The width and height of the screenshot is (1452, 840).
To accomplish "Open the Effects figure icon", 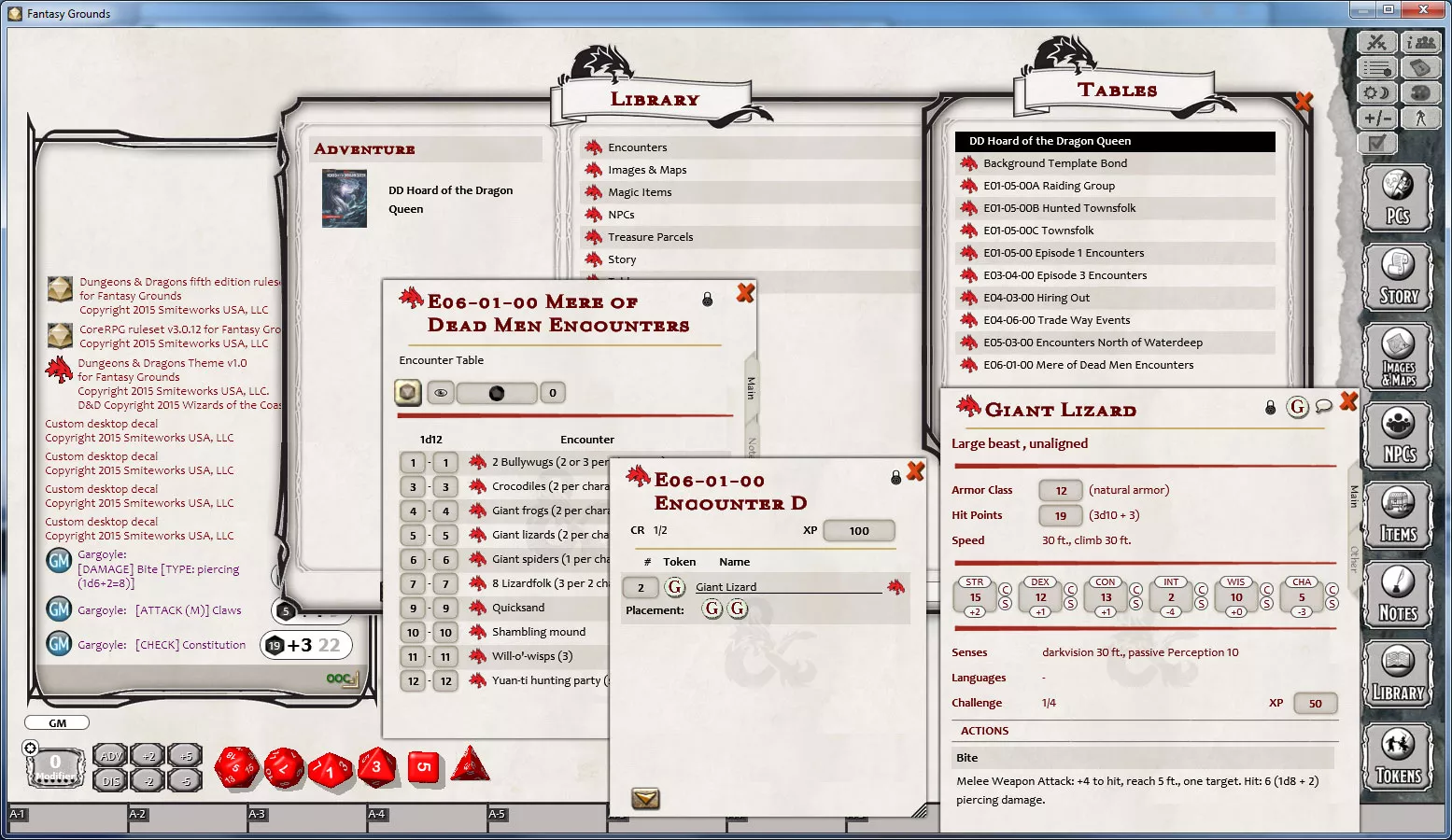I will [1420, 118].
